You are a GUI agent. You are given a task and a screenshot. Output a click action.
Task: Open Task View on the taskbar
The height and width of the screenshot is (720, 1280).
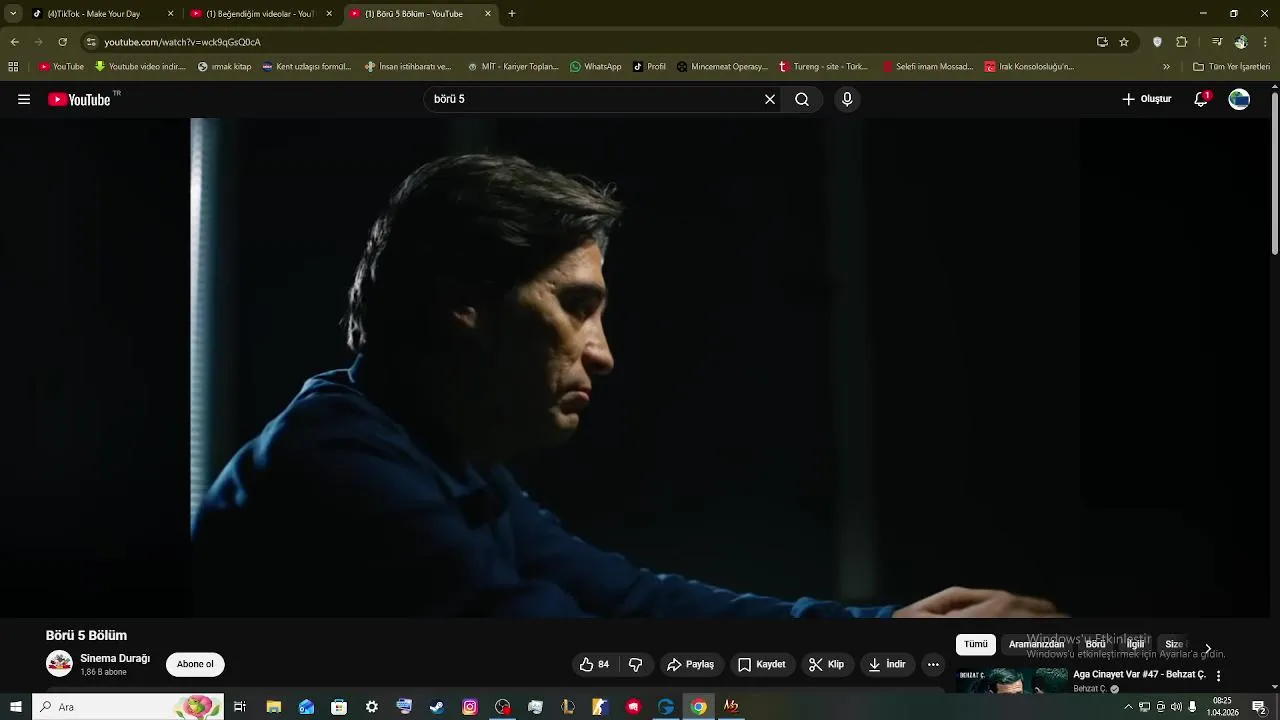click(240, 707)
